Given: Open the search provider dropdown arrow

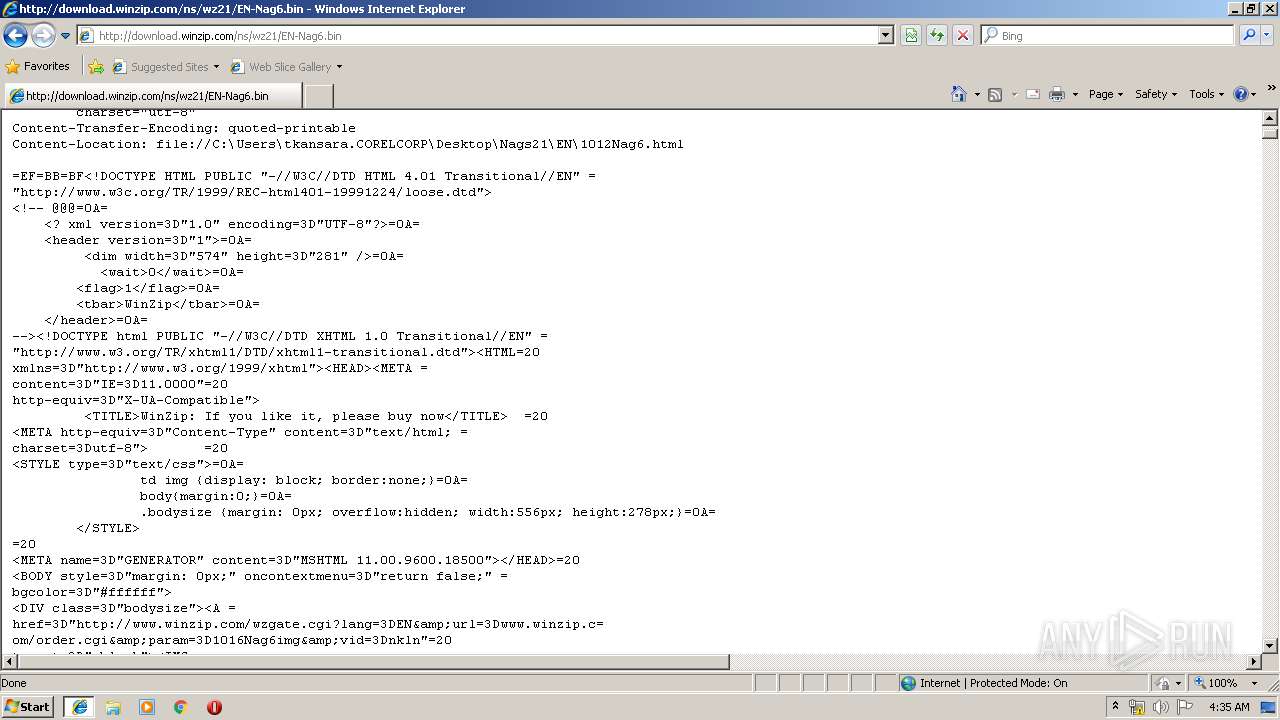Looking at the screenshot, I should pyautogui.click(x=1267, y=35).
